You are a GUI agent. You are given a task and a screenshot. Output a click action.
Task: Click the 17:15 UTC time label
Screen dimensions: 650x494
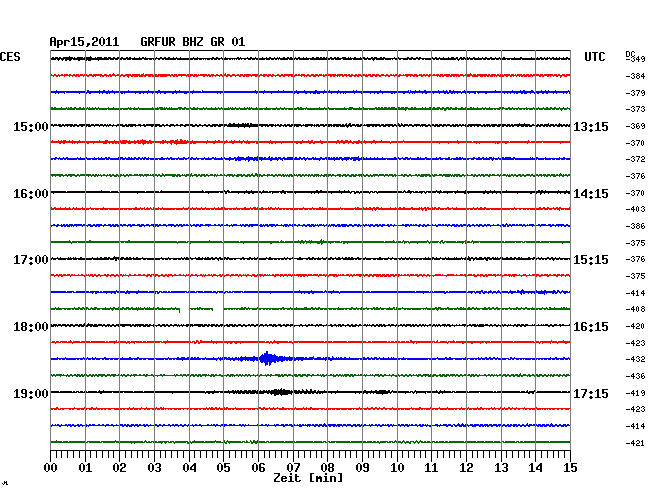pyautogui.click(x=591, y=393)
